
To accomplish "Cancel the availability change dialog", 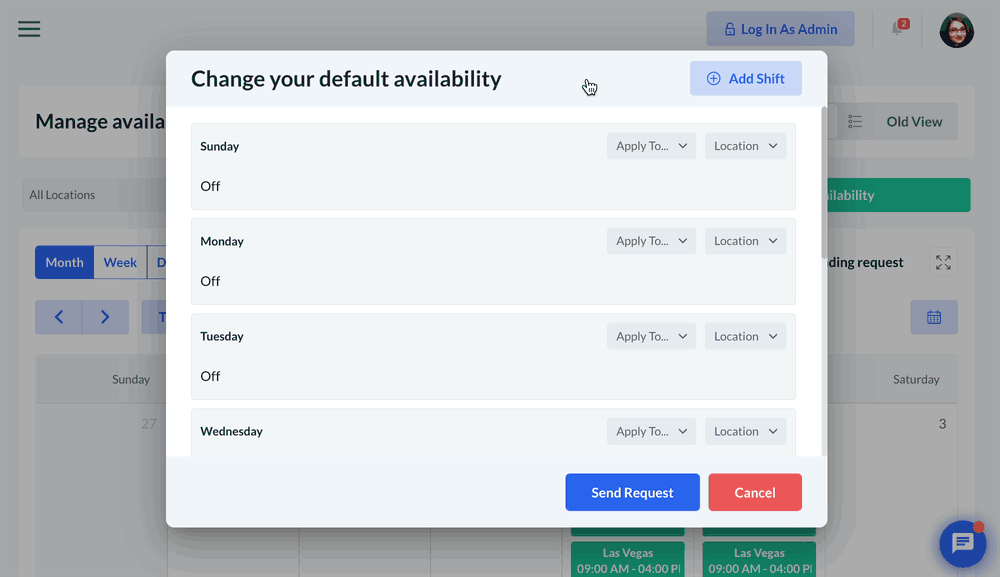I will (x=755, y=492).
